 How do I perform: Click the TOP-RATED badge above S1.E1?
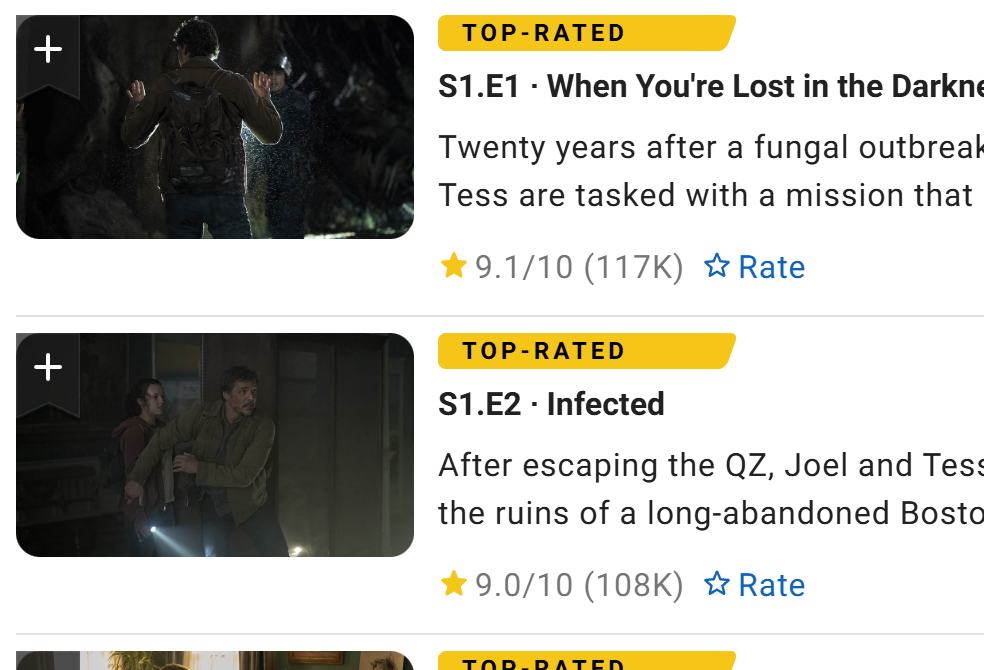[x=586, y=33]
